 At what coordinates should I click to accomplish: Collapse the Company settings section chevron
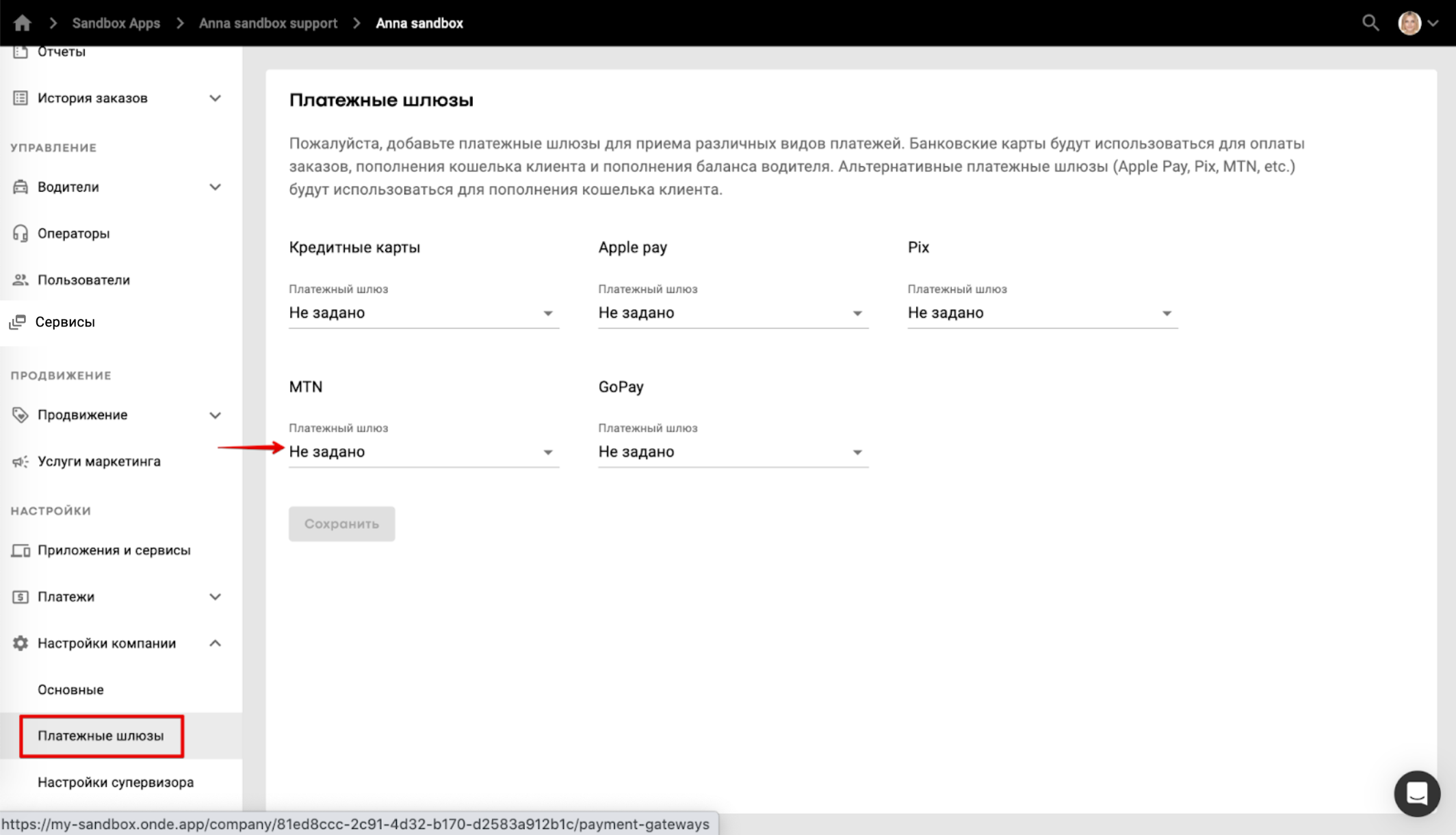tap(215, 643)
